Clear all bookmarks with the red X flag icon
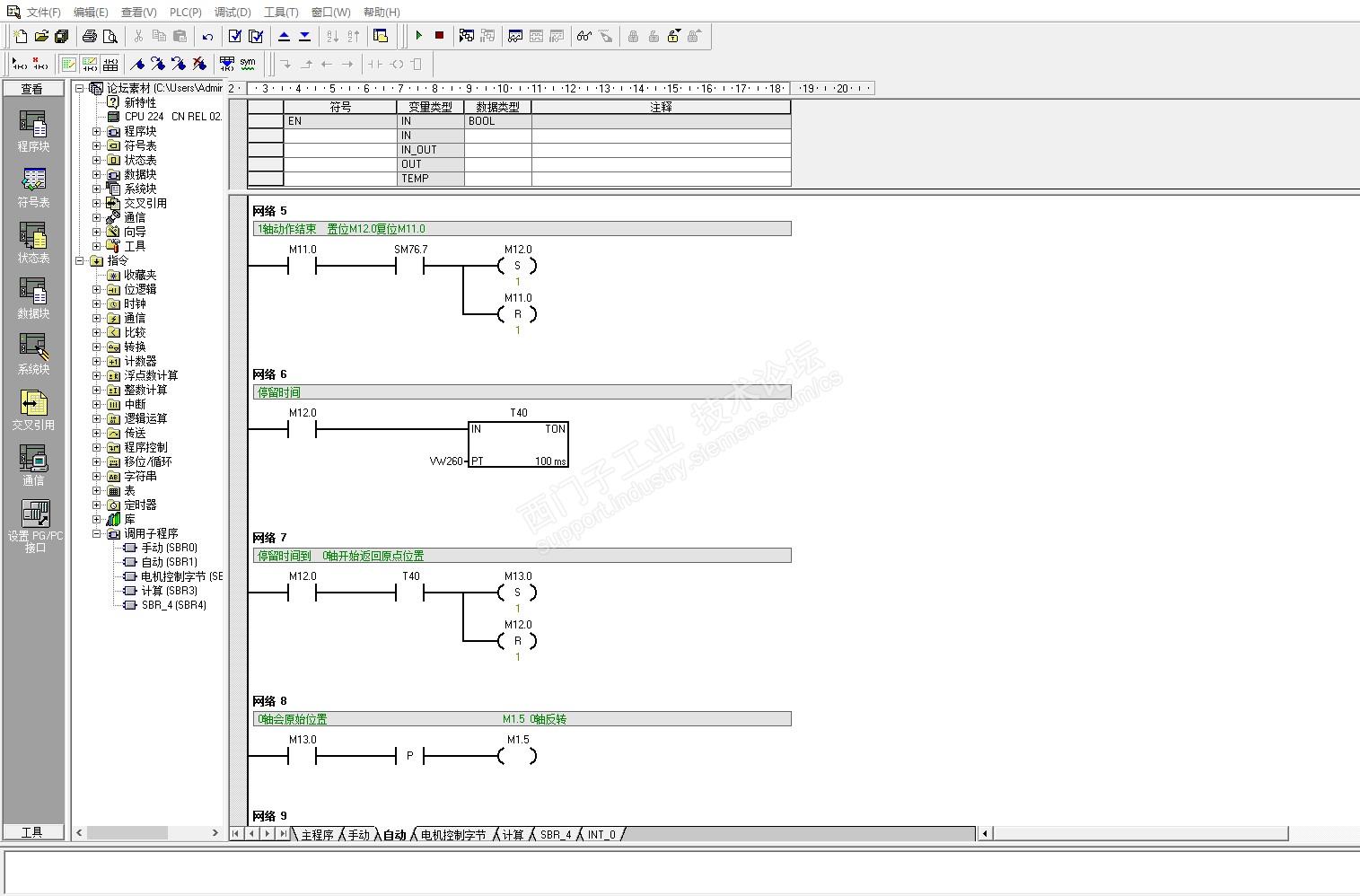 [x=199, y=64]
